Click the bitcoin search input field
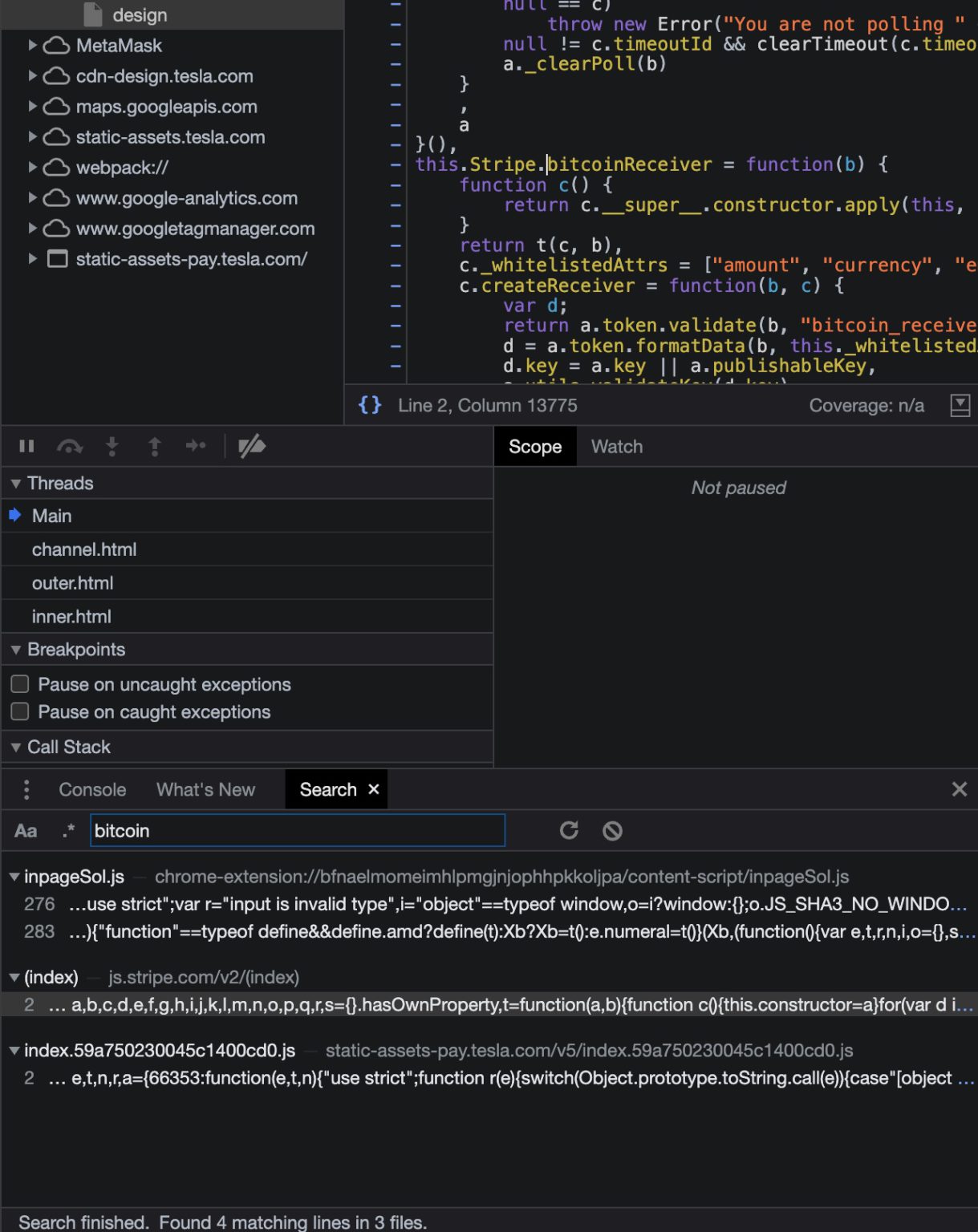This screenshot has width=978, height=1232. [x=297, y=830]
